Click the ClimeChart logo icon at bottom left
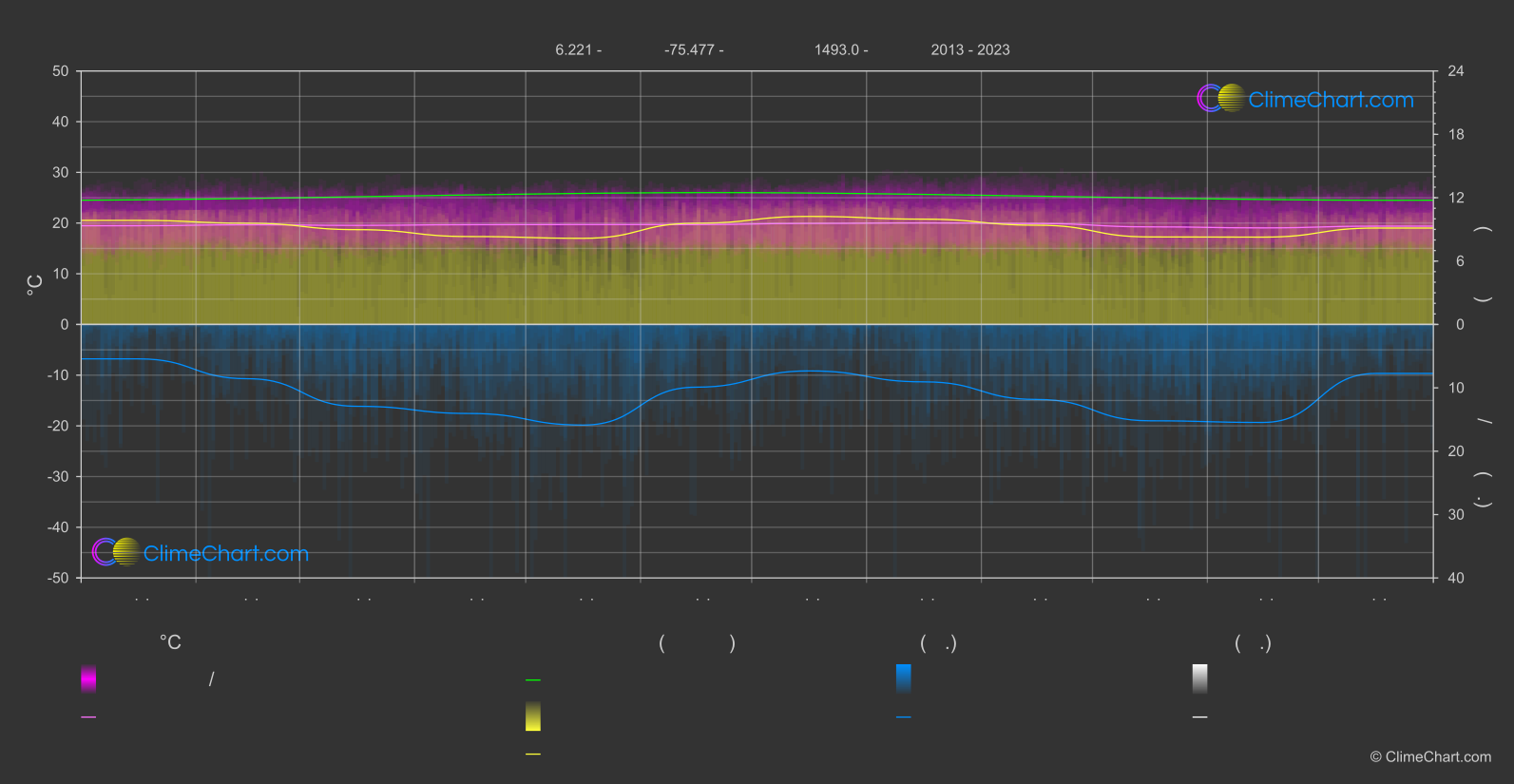 [x=116, y=552]
